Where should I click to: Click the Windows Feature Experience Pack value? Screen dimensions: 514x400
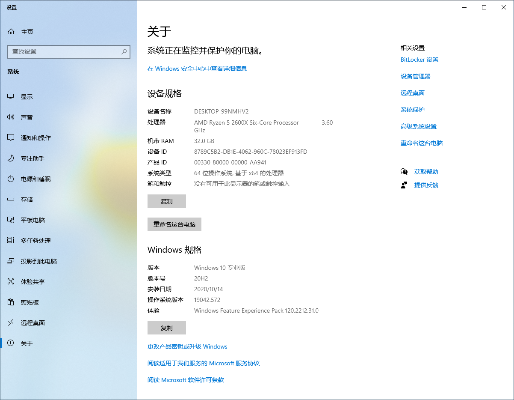(x=256, y=311)
